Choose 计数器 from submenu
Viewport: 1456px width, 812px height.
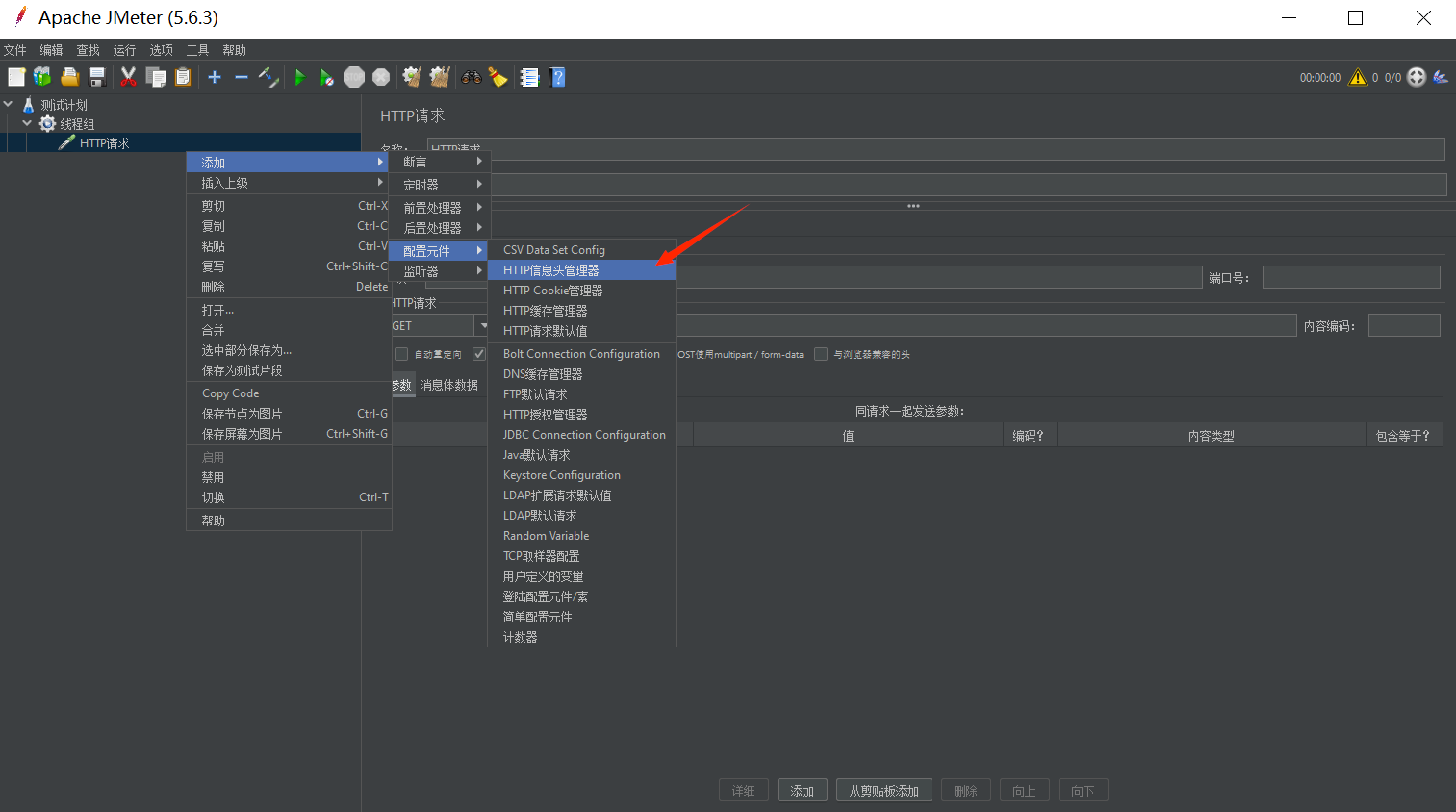click(581, 637)
